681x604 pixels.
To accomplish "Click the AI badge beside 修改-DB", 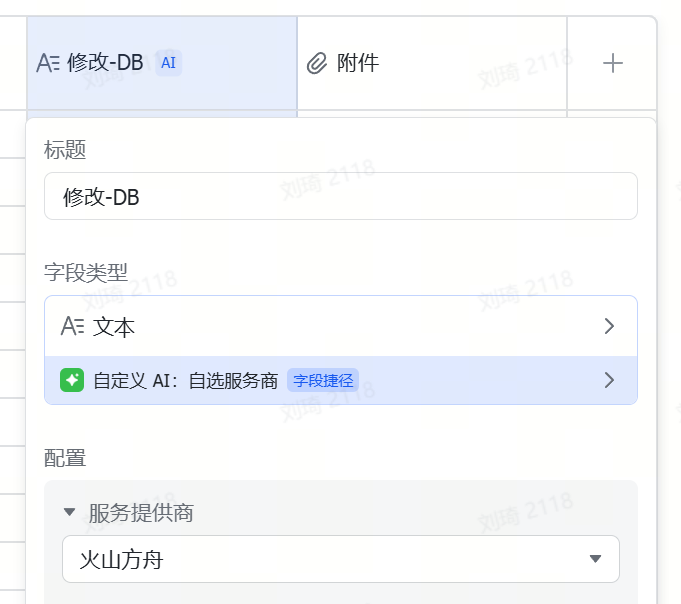I will (x=169, y=63).
